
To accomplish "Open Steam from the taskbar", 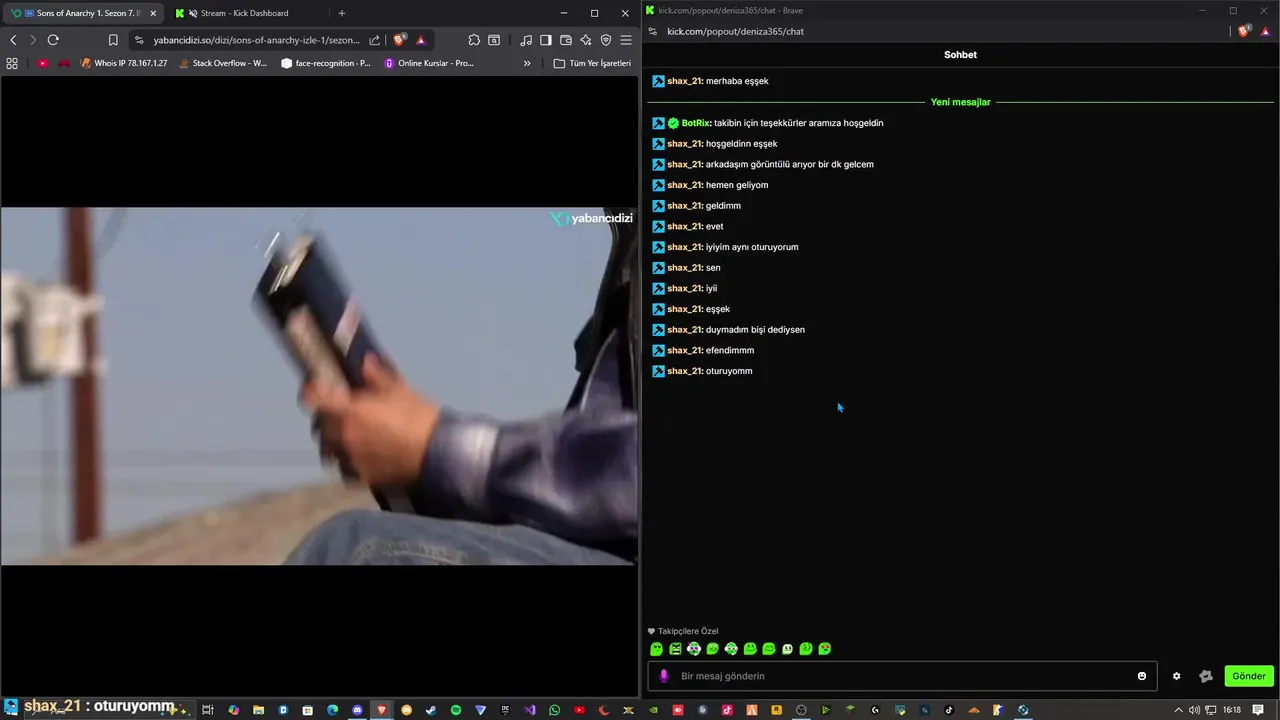I will click(431, 710).
